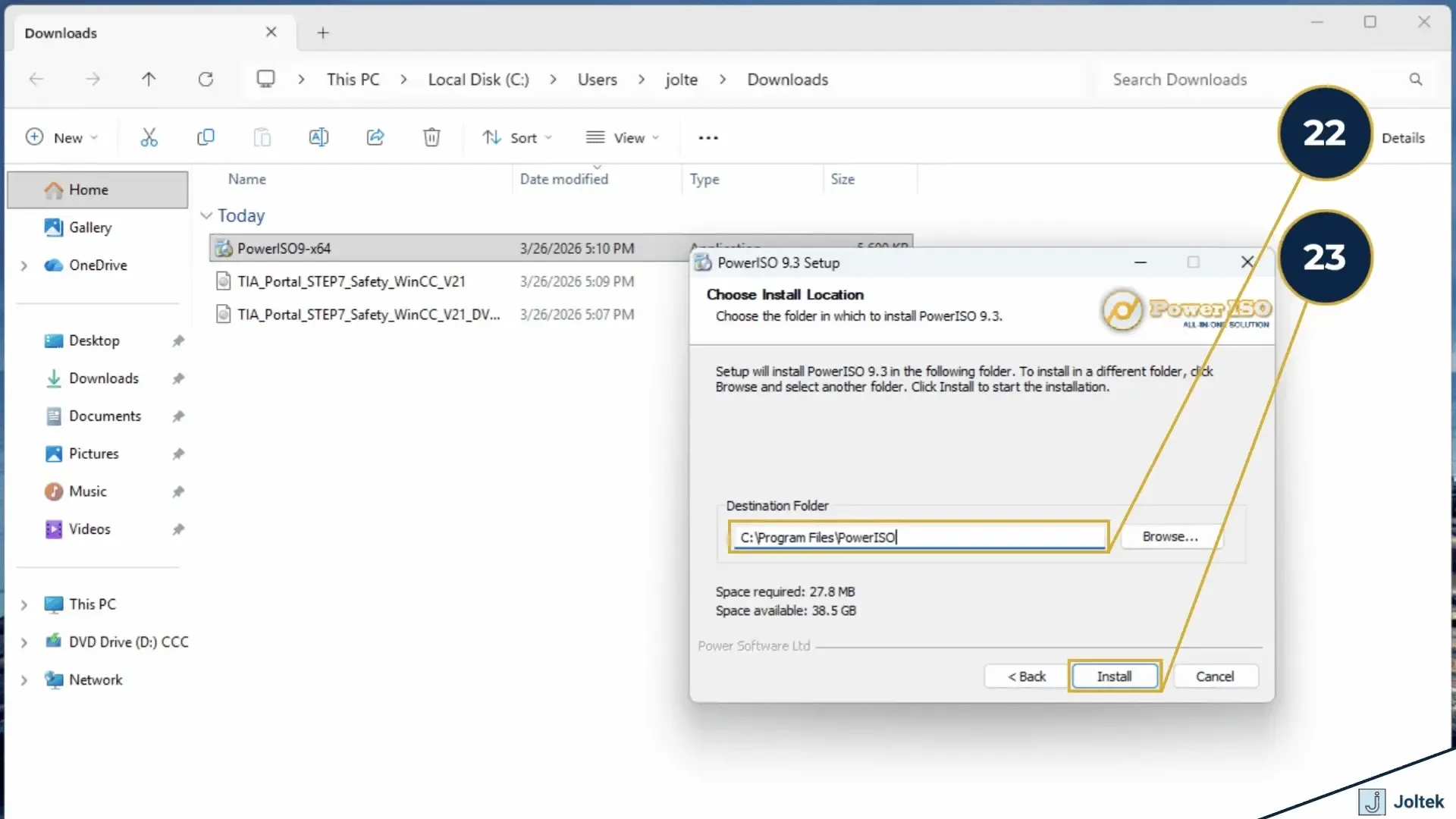Sort by Name column header
The image size is (1456, 819).
(x=247, y=179)
